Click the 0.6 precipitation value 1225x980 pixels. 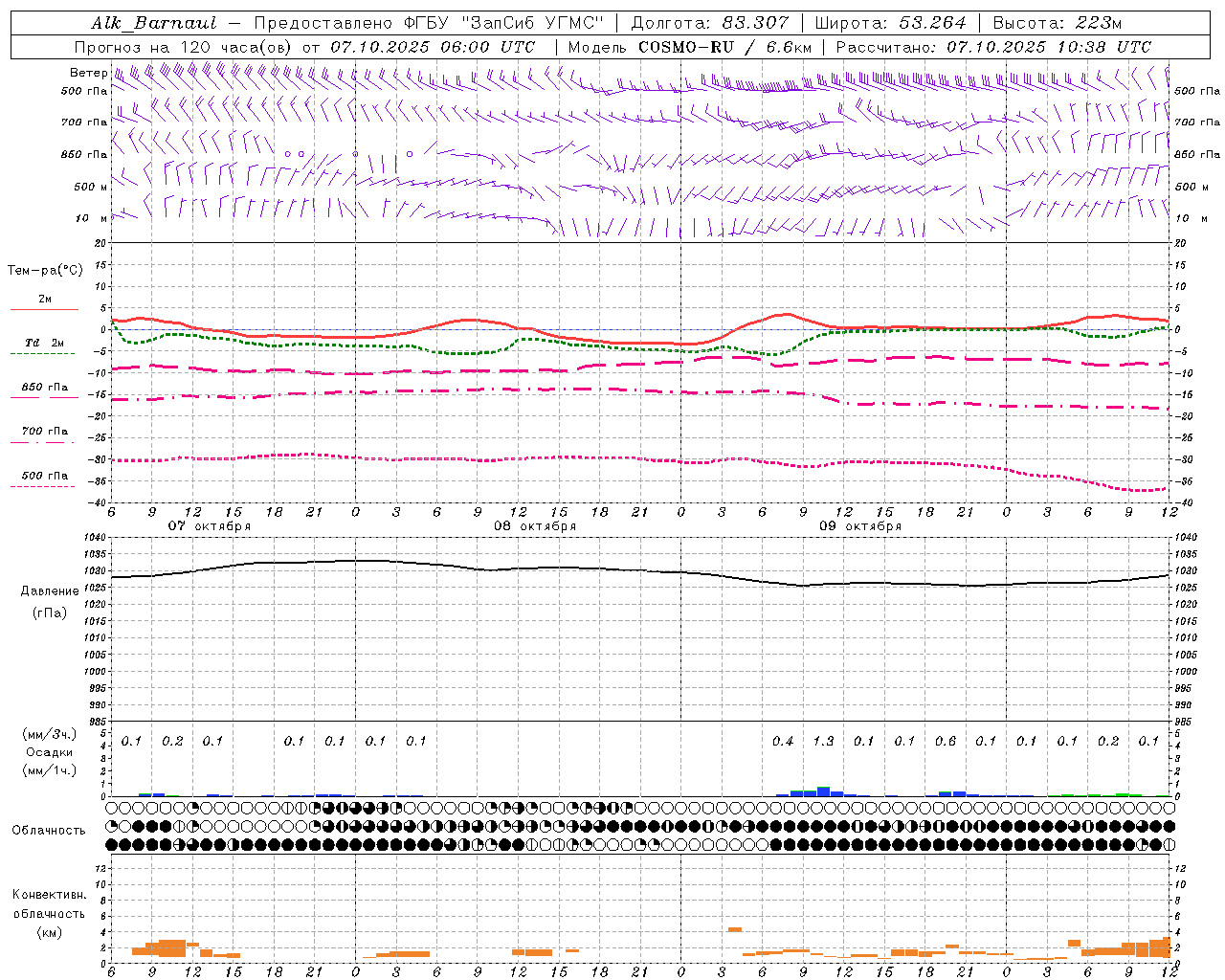tap(946, 742)
